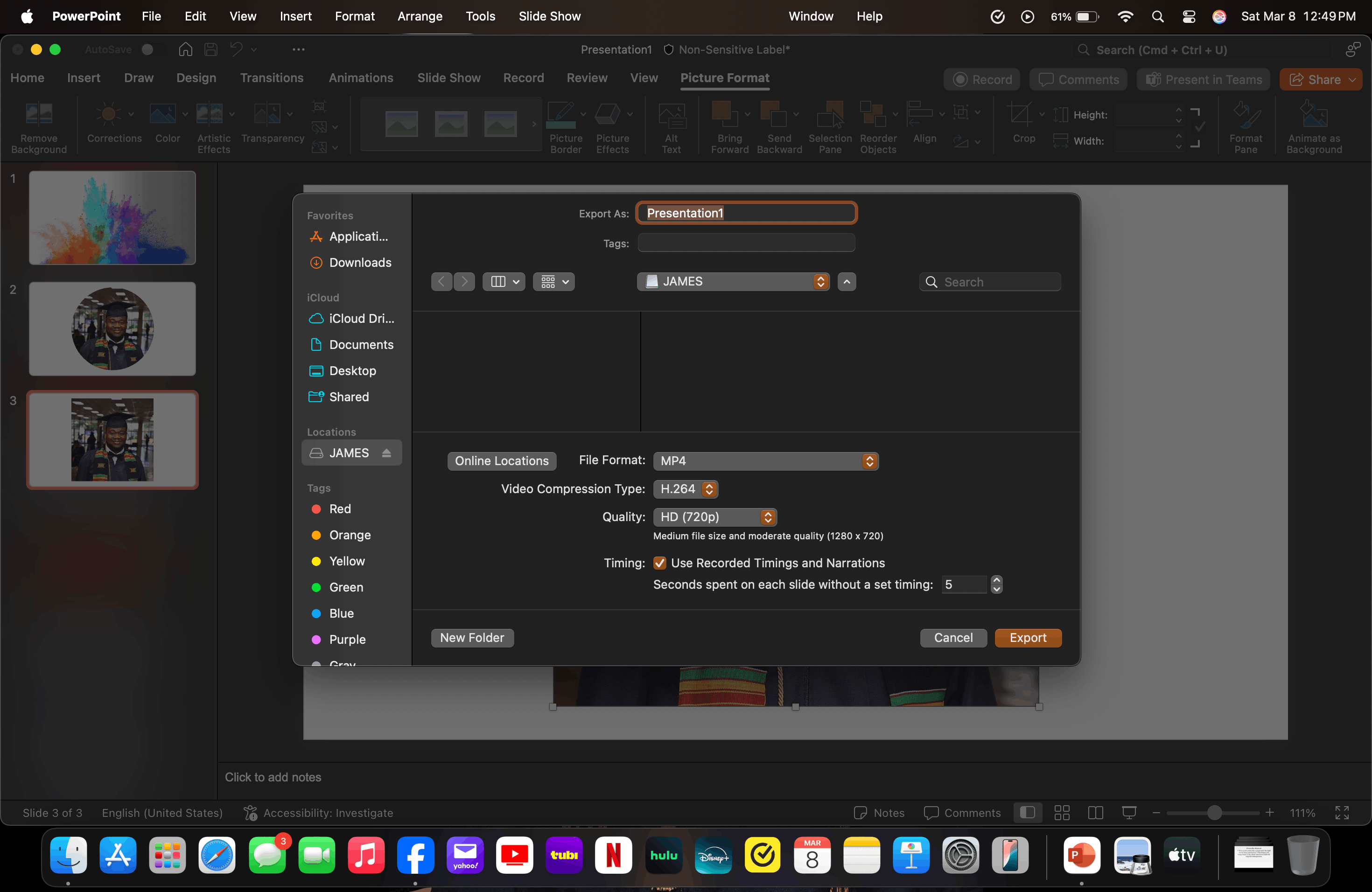Eject the JAMES drive in the sidebar
Image resolution: width=1372 pixels, height=892 pixels.
pyautogui.click(x=386, y=453)
